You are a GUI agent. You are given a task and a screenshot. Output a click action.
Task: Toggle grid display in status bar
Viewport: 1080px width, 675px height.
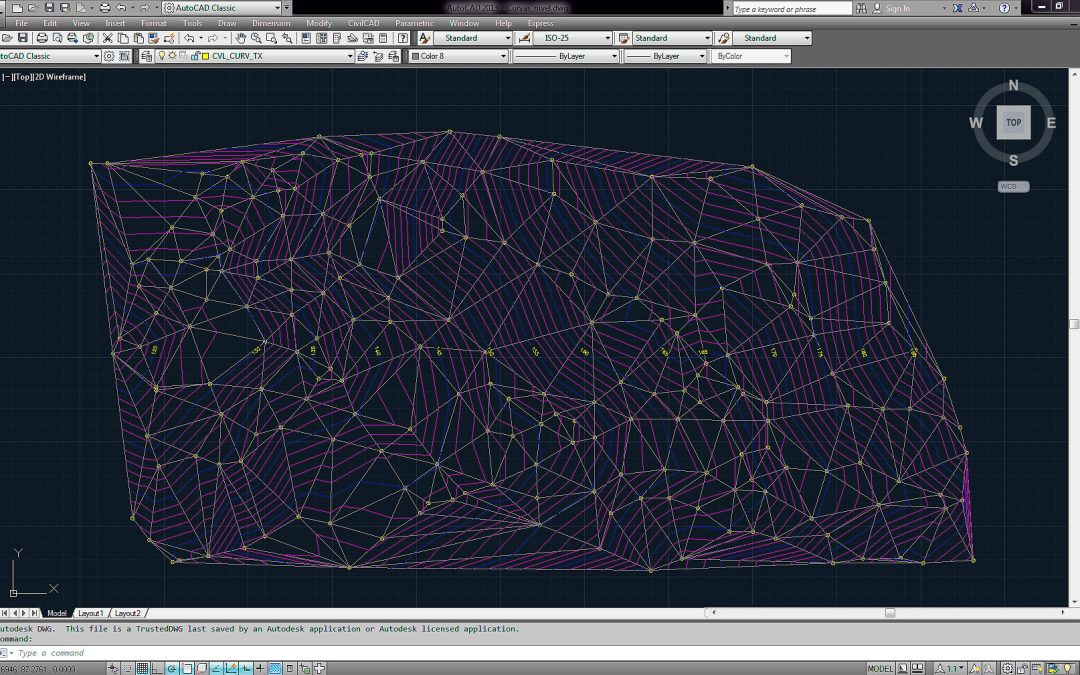pyautogui.click(x=142, y=668)
